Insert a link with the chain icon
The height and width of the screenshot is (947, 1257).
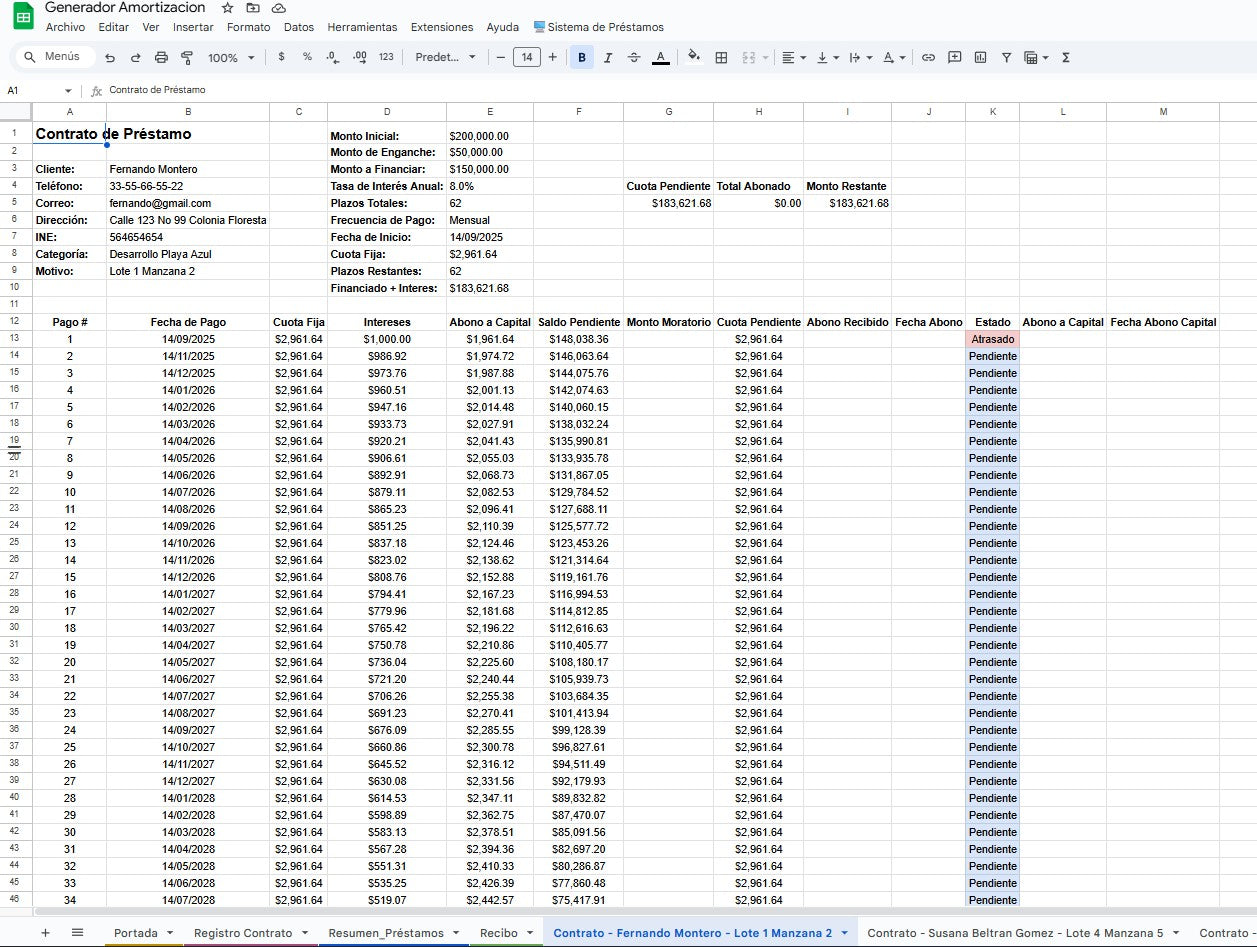[x=930, y=57]
